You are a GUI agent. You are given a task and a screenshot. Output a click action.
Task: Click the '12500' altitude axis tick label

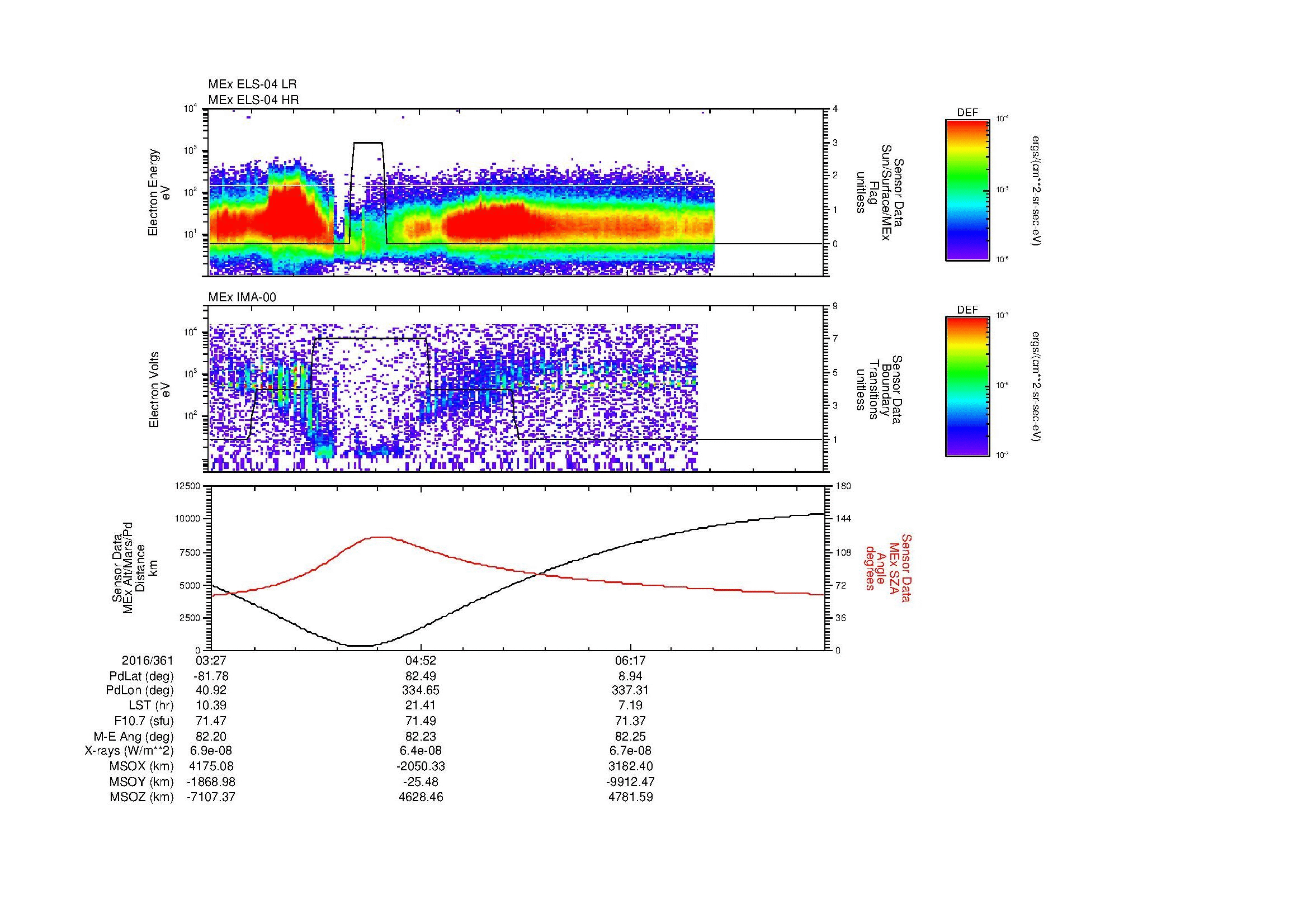pyautogui.click(x=188, y=486)
